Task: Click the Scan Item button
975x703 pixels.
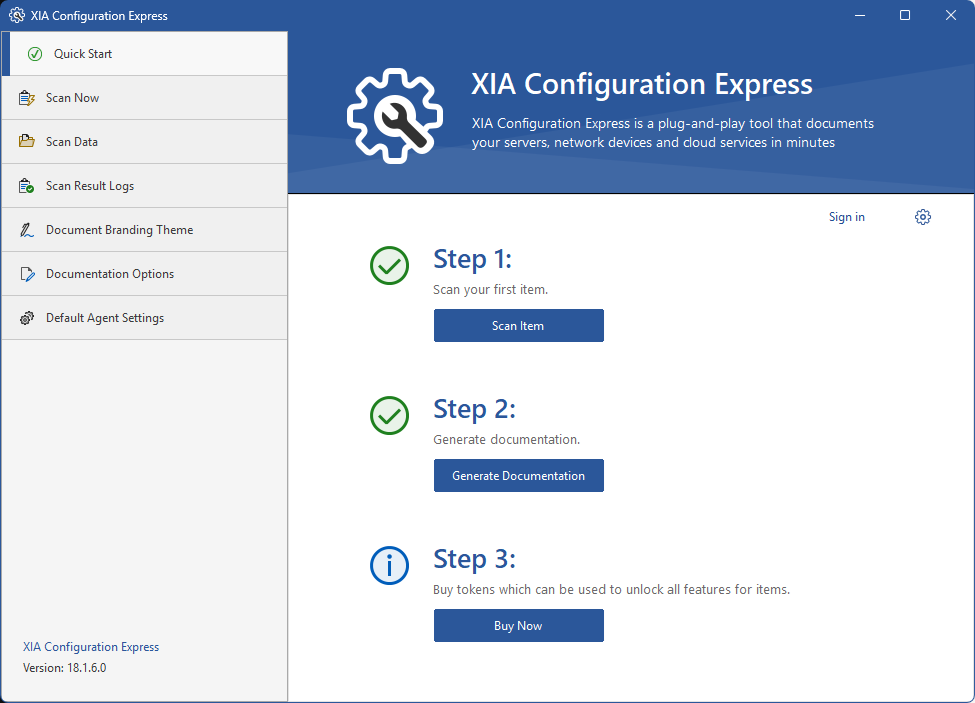Action: pos(519,326)
